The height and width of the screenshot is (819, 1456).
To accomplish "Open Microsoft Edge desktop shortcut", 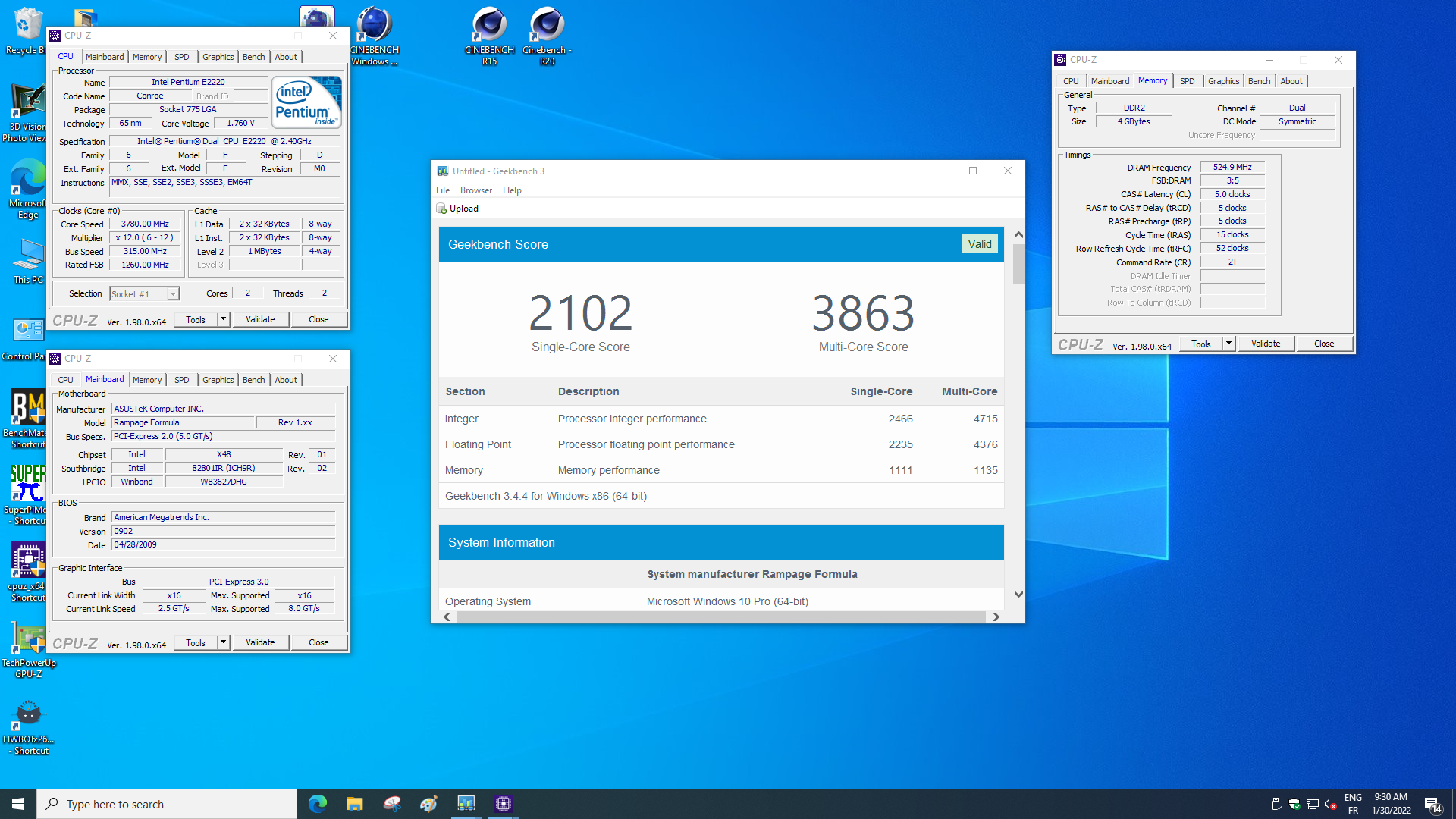I will (27, 190).
